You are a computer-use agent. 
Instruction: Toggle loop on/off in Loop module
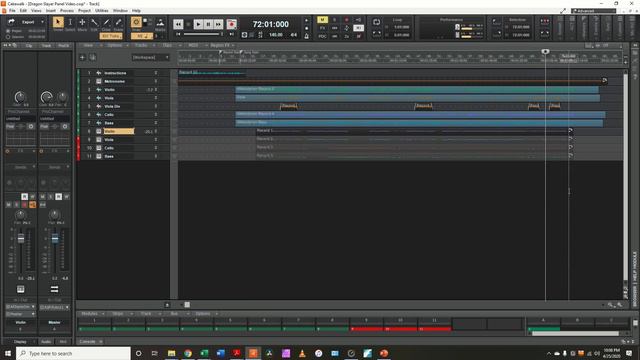pyautogui.click(x=376, y=22)
